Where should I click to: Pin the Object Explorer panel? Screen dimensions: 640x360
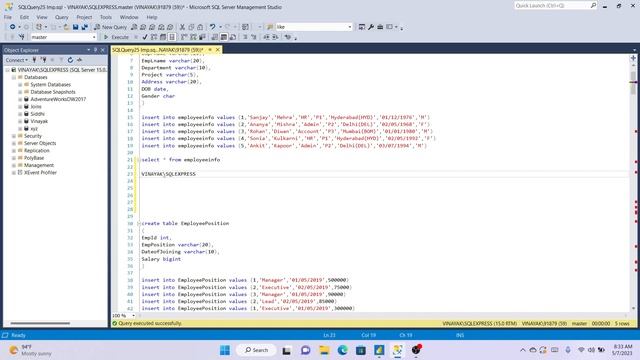point(96,50)
